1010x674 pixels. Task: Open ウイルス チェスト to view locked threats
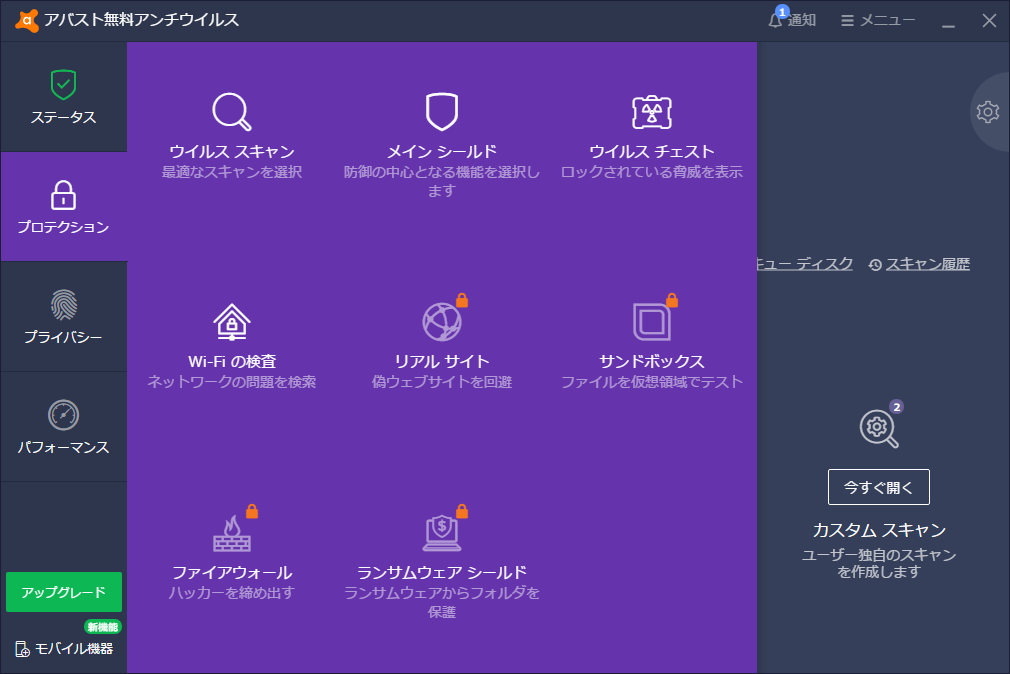[651, 112]
